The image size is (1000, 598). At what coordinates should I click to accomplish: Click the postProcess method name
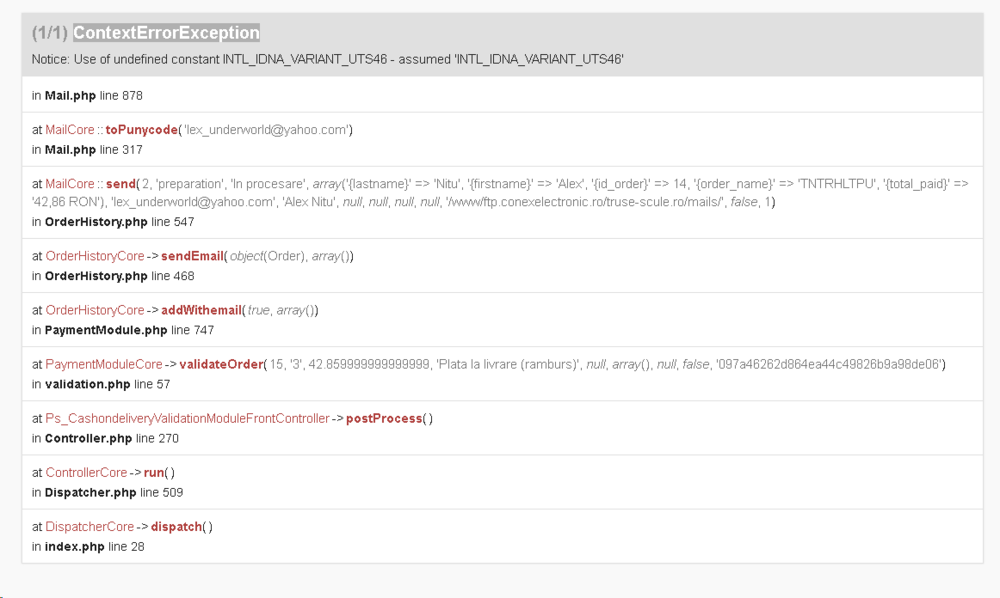[384, 419]
